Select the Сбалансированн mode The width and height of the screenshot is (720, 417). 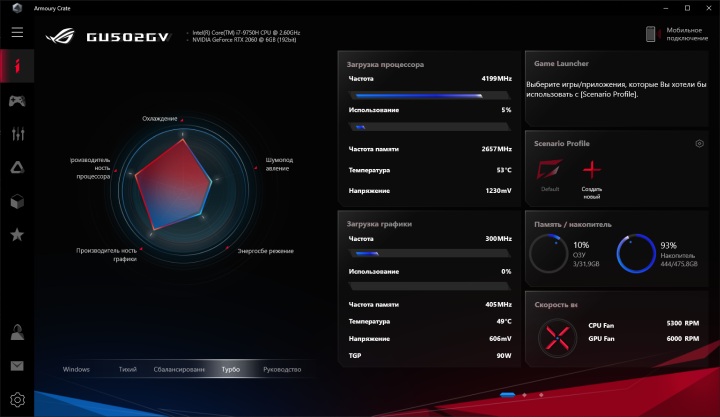coord(179,369)
